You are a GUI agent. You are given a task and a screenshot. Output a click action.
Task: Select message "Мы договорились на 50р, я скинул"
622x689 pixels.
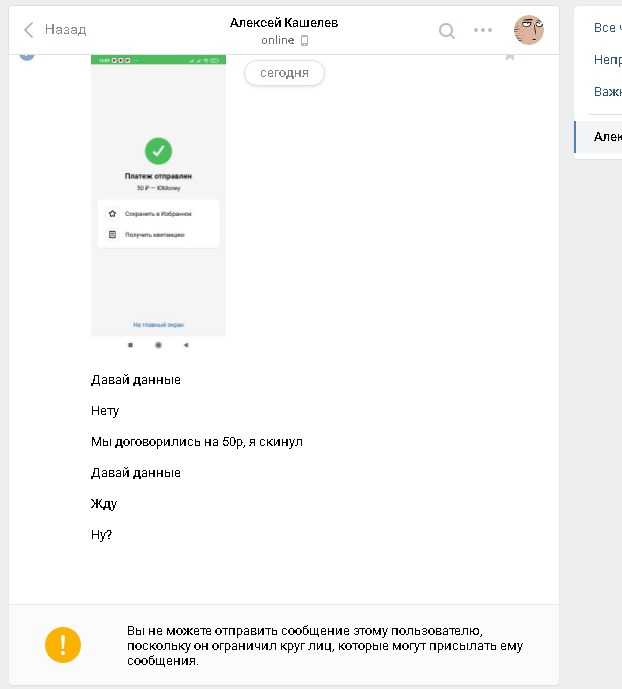coord(196,442)
